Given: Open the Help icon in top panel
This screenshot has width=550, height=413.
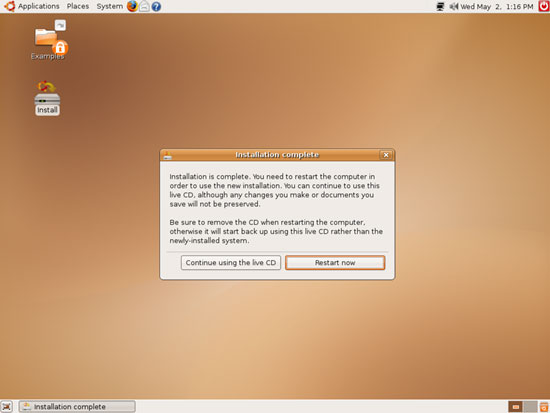Looking at the screenshot, I should coord(156,6).
